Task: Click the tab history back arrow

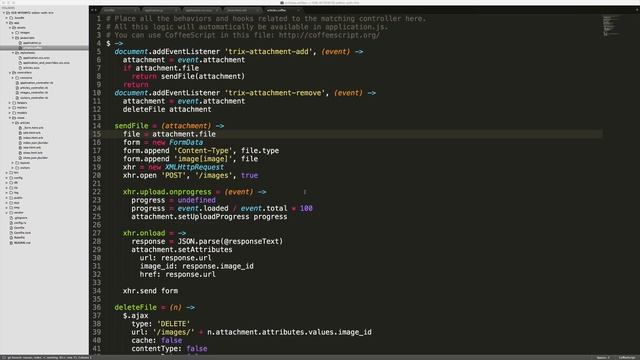Action: coord(92,10)
